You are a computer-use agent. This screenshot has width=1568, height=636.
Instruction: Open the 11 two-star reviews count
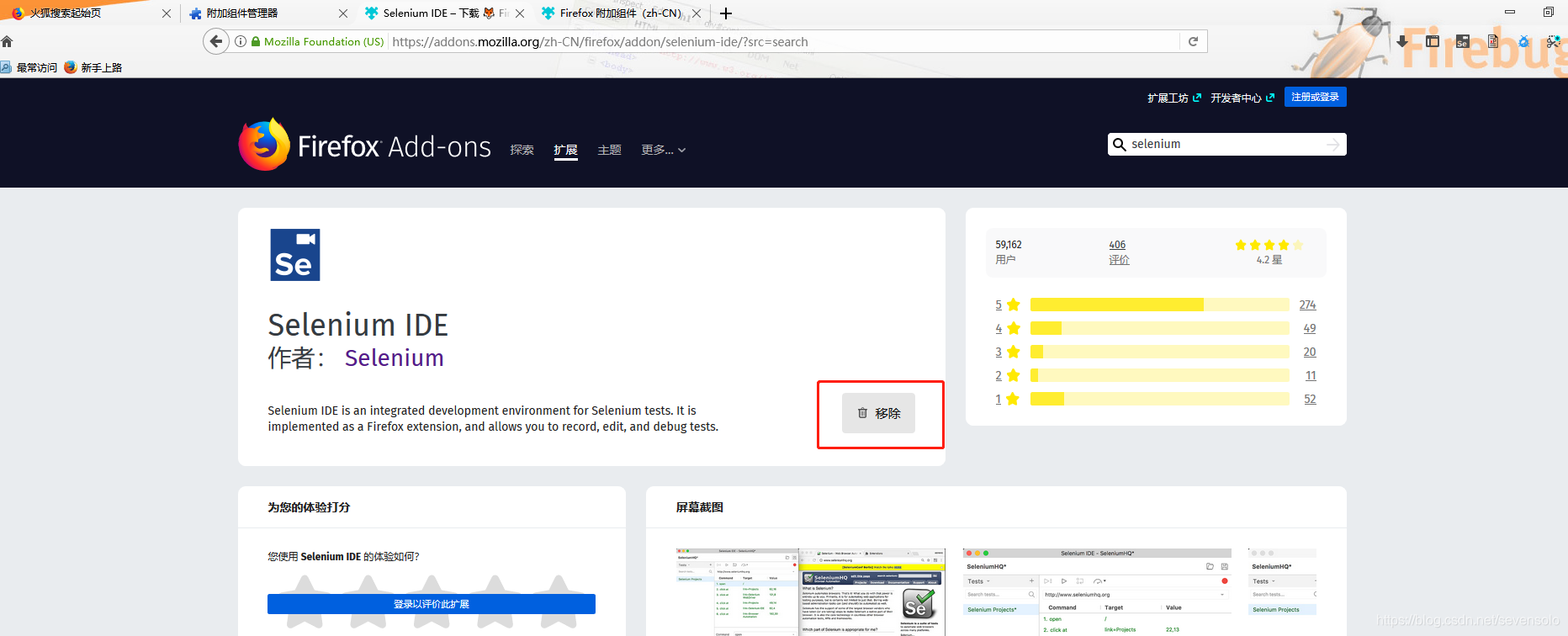click(1311, 375)
